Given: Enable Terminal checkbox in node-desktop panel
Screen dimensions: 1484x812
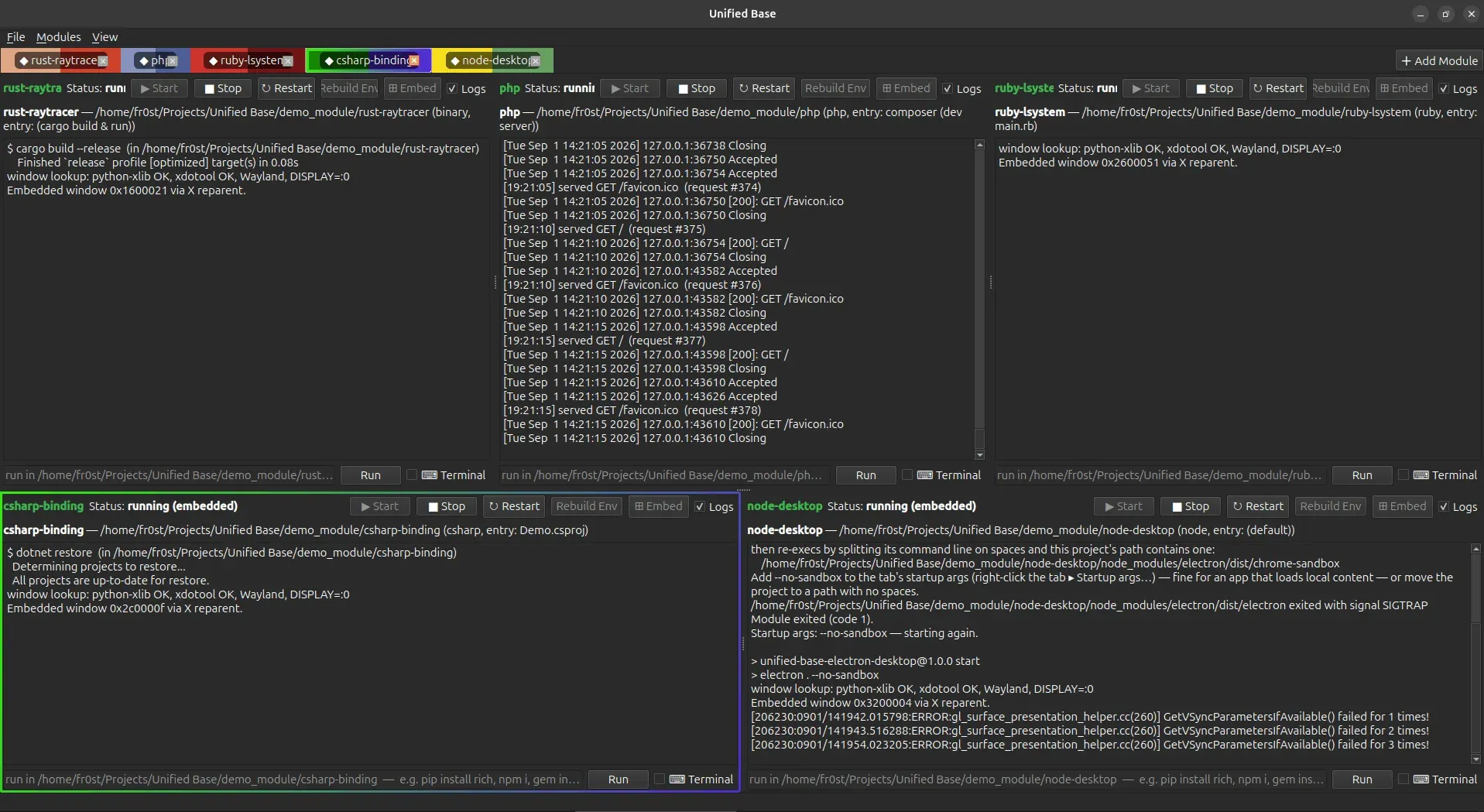Looking at the screenshot, I should pyautogui.click(x=1438, y=779).
